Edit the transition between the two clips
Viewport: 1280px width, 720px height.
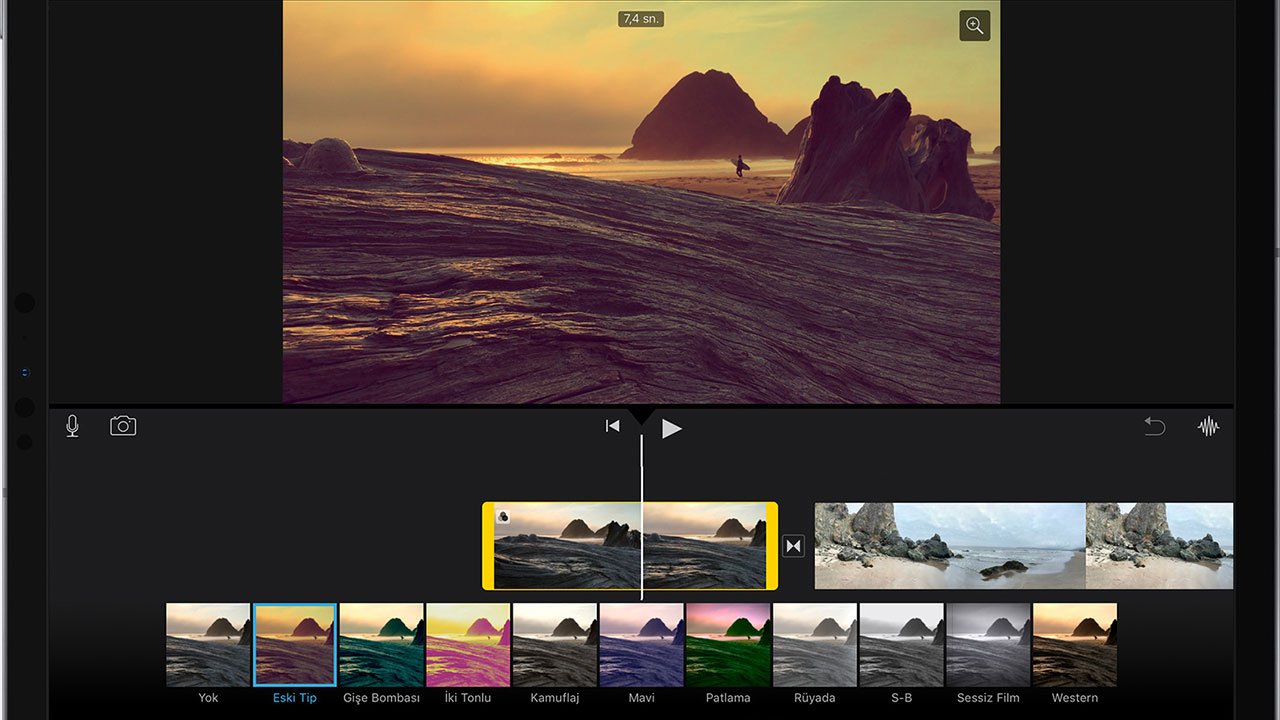(793, 546)
